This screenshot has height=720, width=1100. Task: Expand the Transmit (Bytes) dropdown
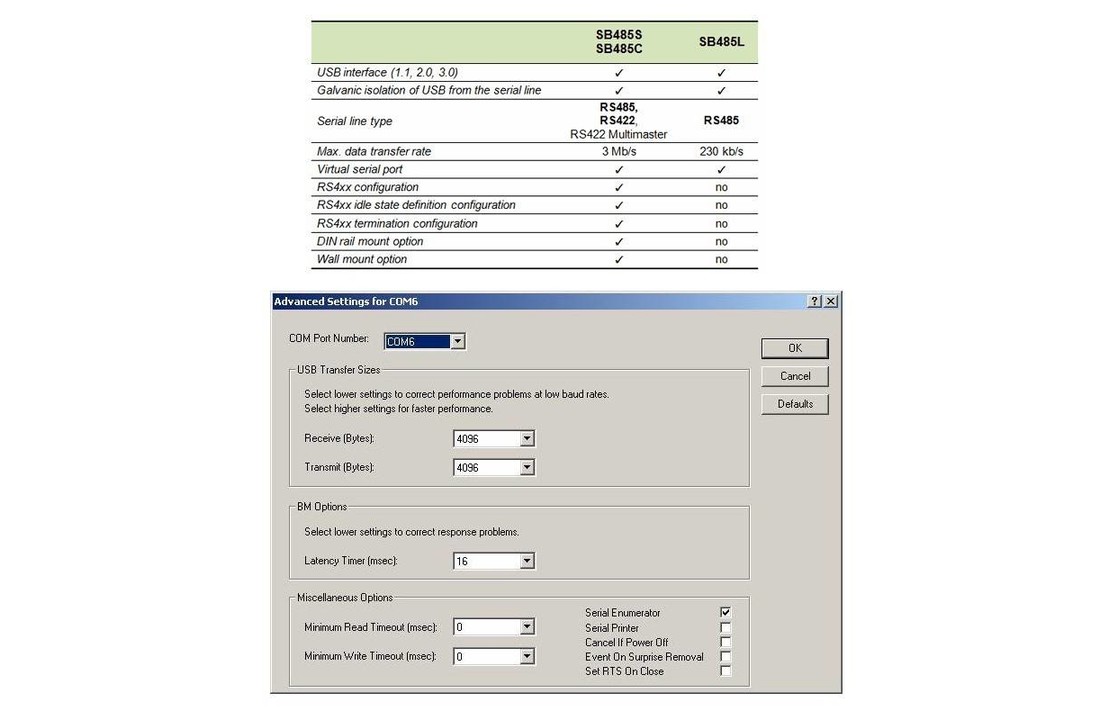click(527, 467)
